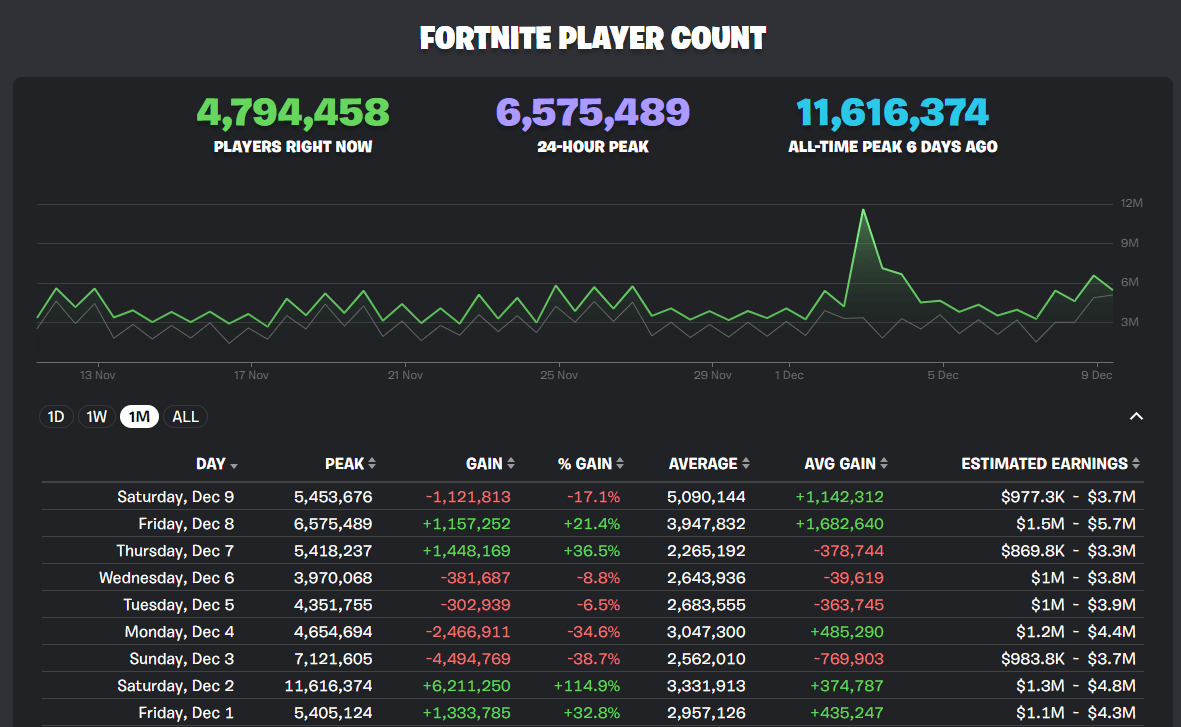Select the 1D time range
The height and width of the screenshot is (727, 1181).
56,416
